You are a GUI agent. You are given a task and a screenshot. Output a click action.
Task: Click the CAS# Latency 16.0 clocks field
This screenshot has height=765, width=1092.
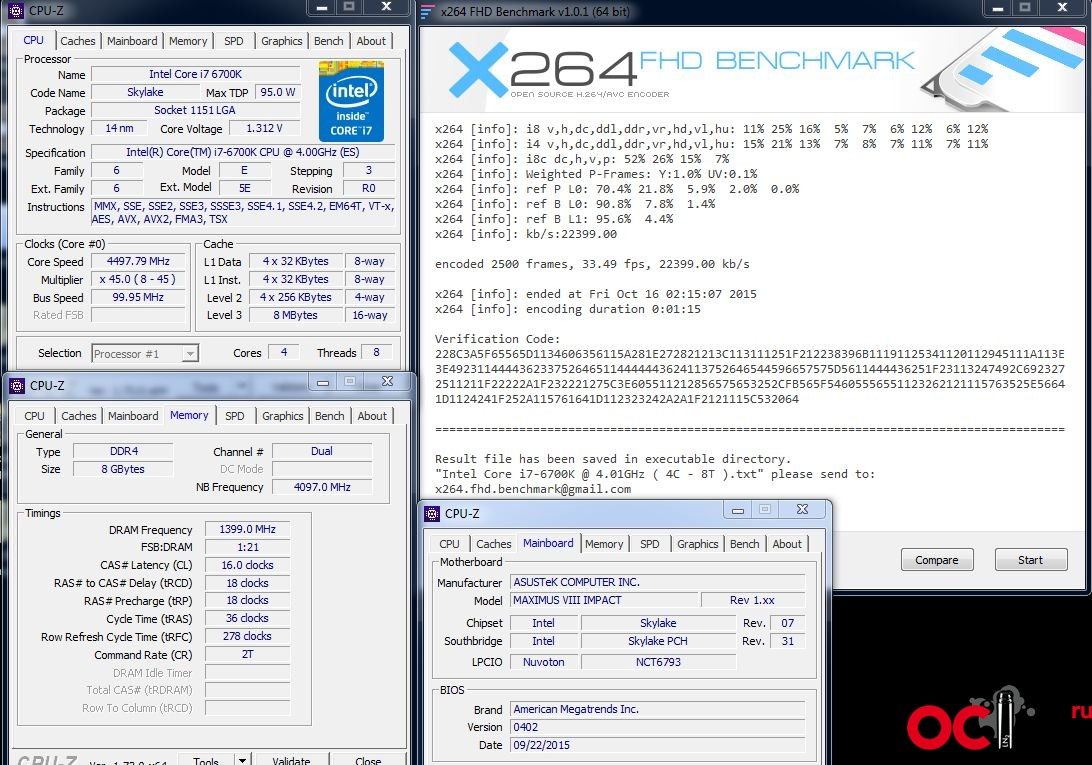click(x=247, y=565)
